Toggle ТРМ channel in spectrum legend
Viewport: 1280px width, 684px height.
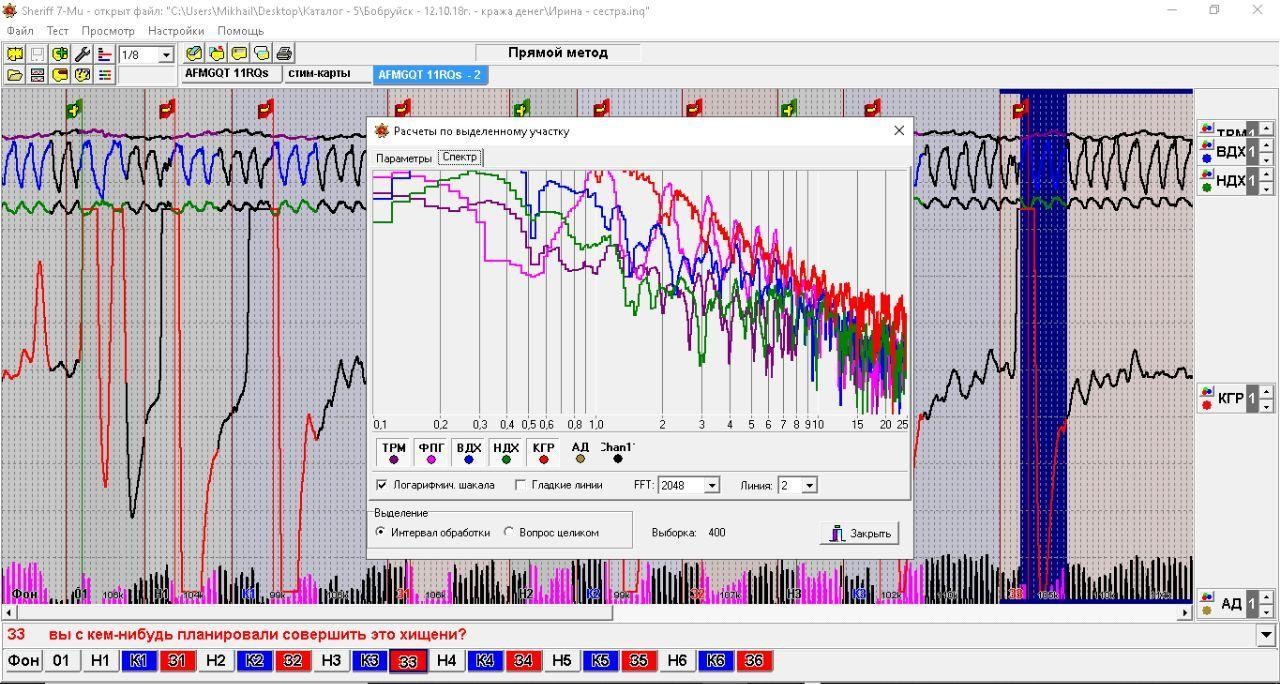tap(394, 453)
